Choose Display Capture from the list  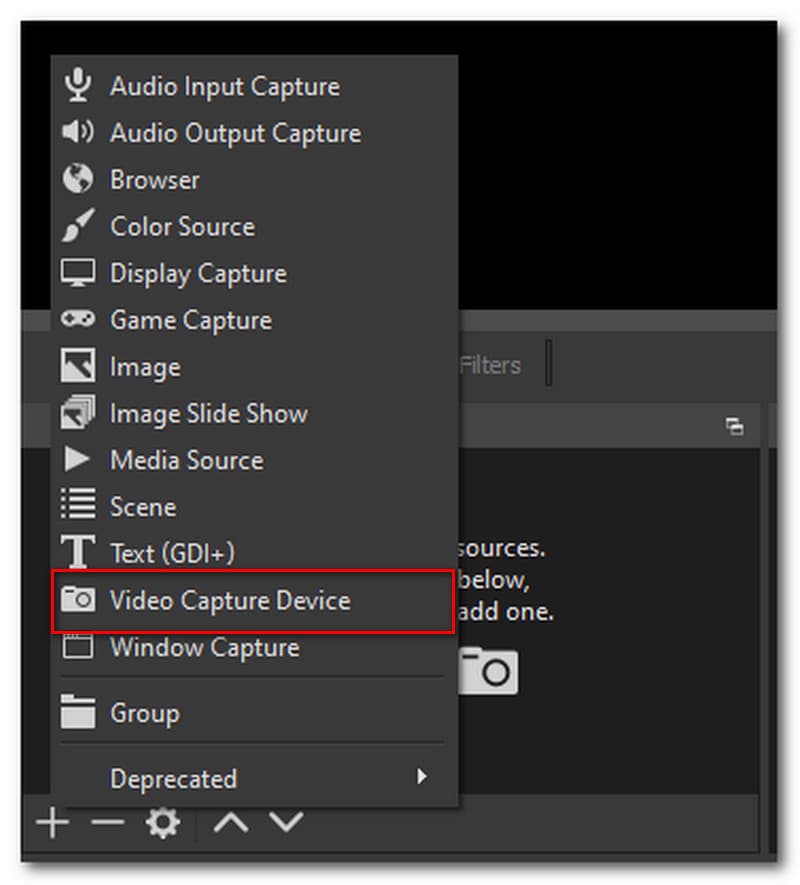click(x=254, y=273)
